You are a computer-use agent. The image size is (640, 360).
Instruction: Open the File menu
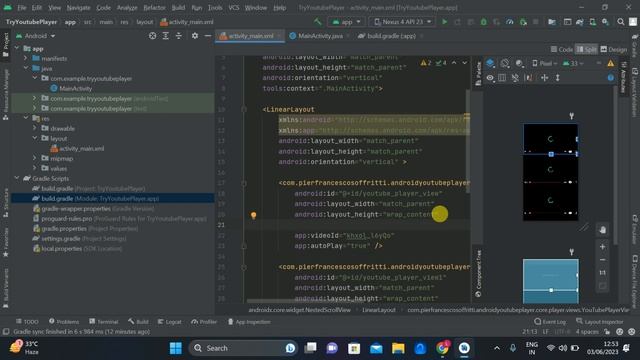[x=22, y=7]
